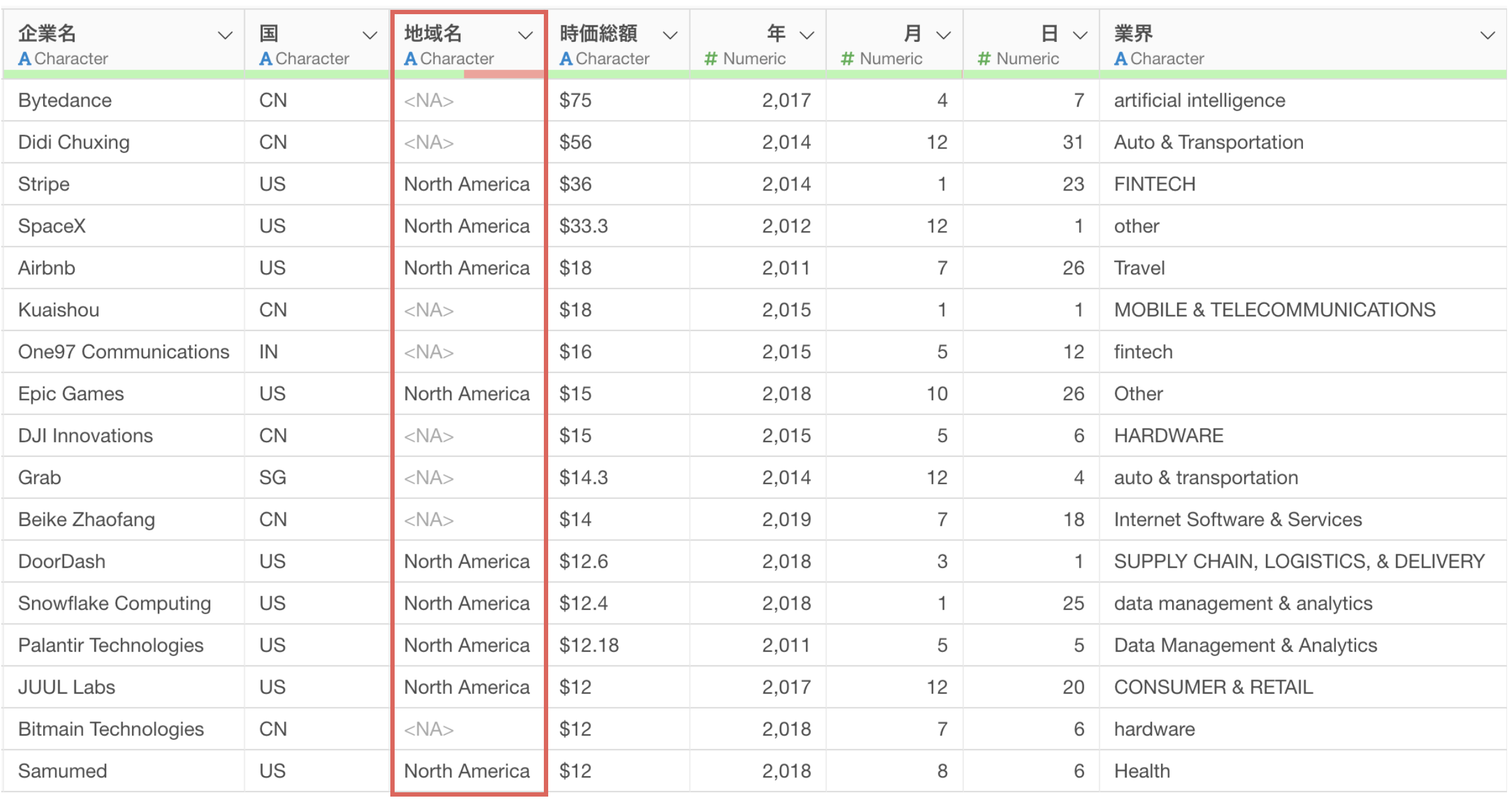
Task: Click the NA region cell for Bytedance
Action: [x=469, y=100]
